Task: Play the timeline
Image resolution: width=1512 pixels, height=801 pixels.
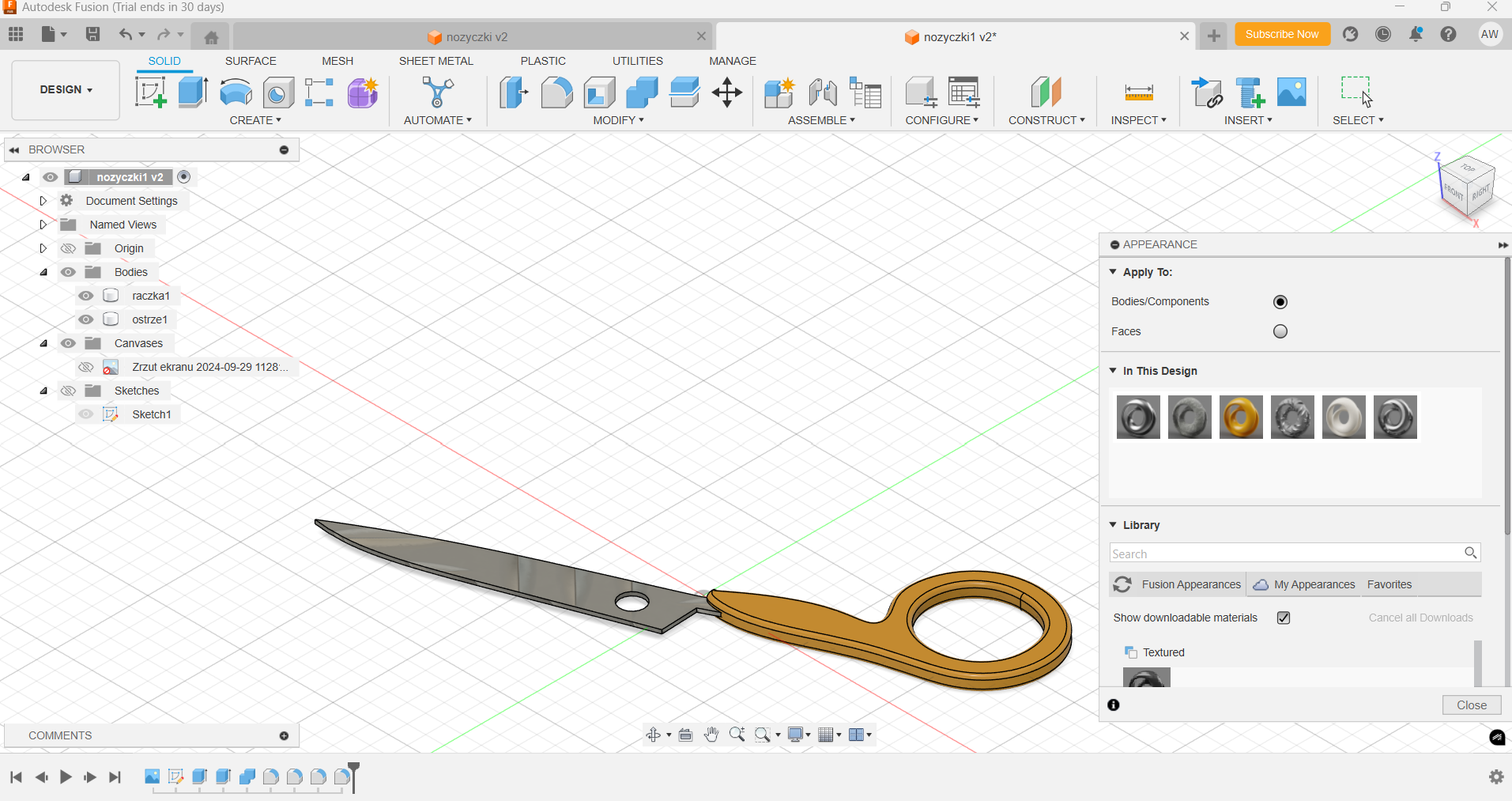Action: 66,777
